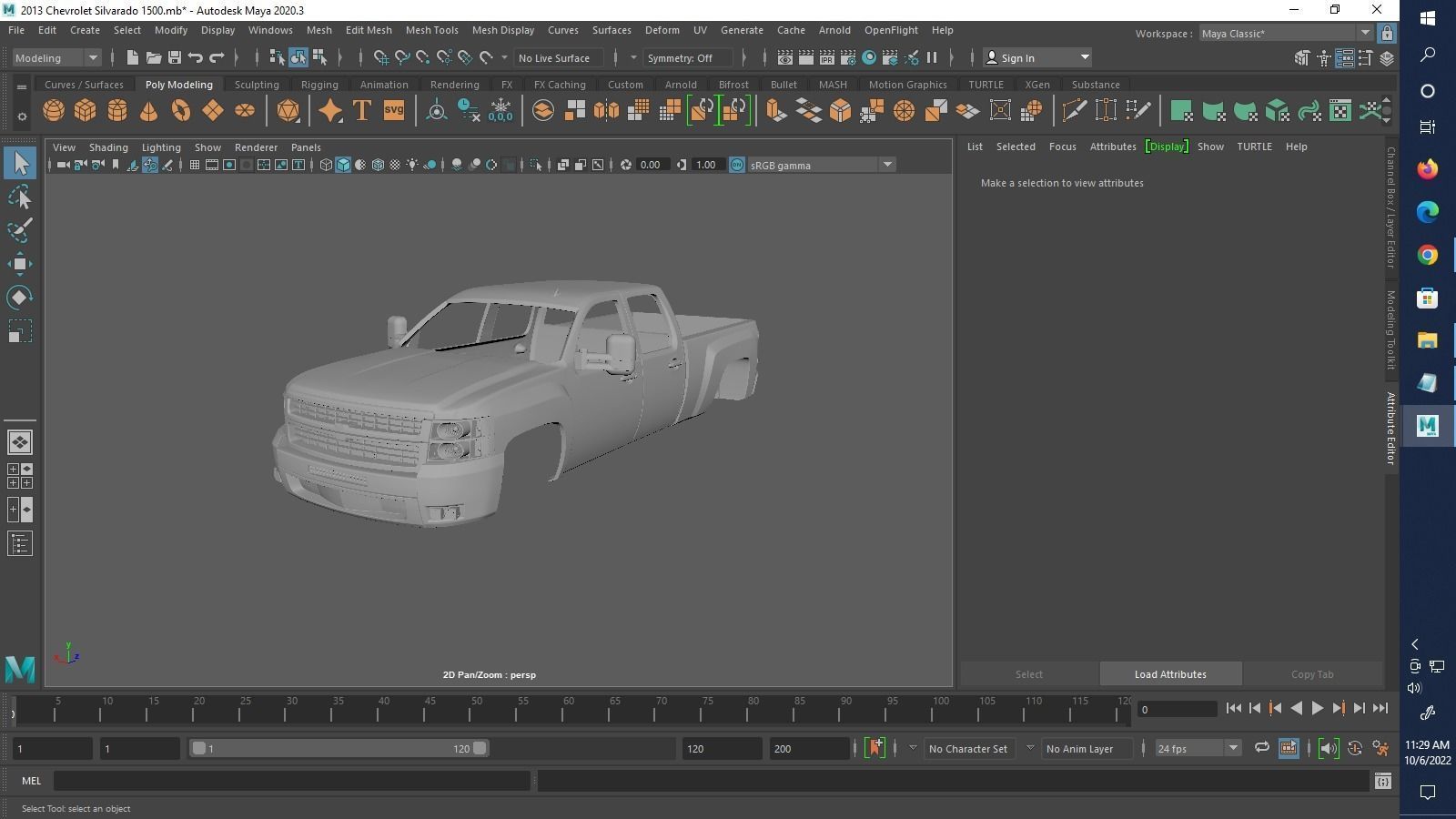This screenshot has height=819, width=1456.
Task: Create a polygon cone from shelf
Action: (x=149, y=111)
